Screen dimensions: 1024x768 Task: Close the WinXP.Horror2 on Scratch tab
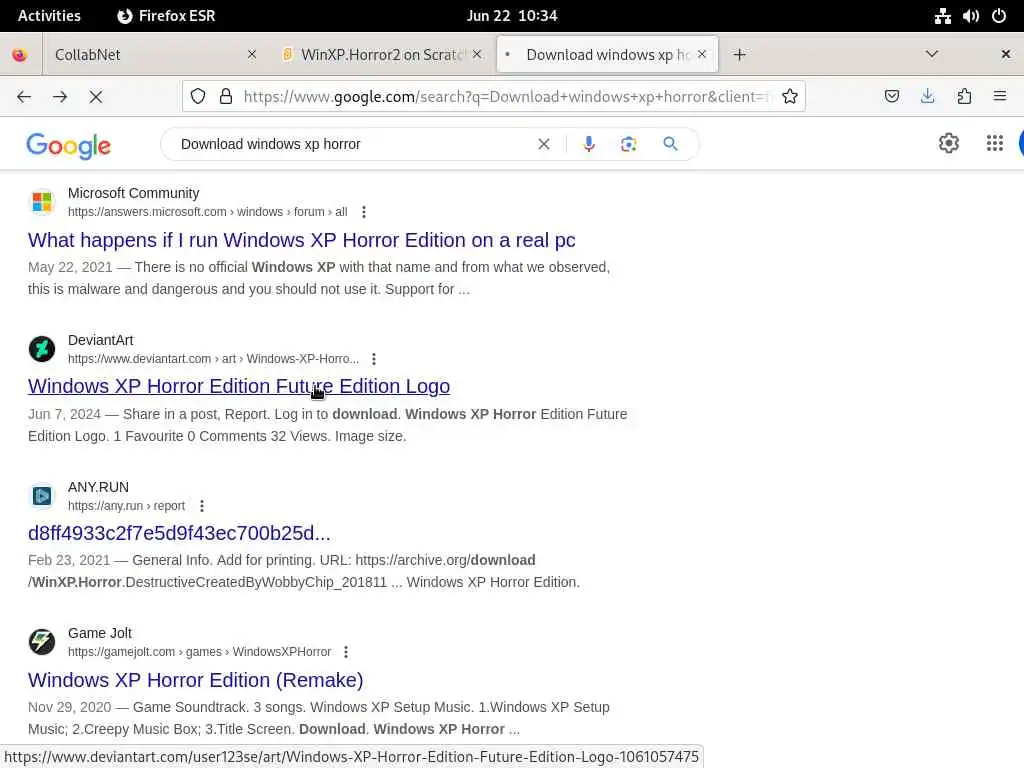tap(477, 55)
